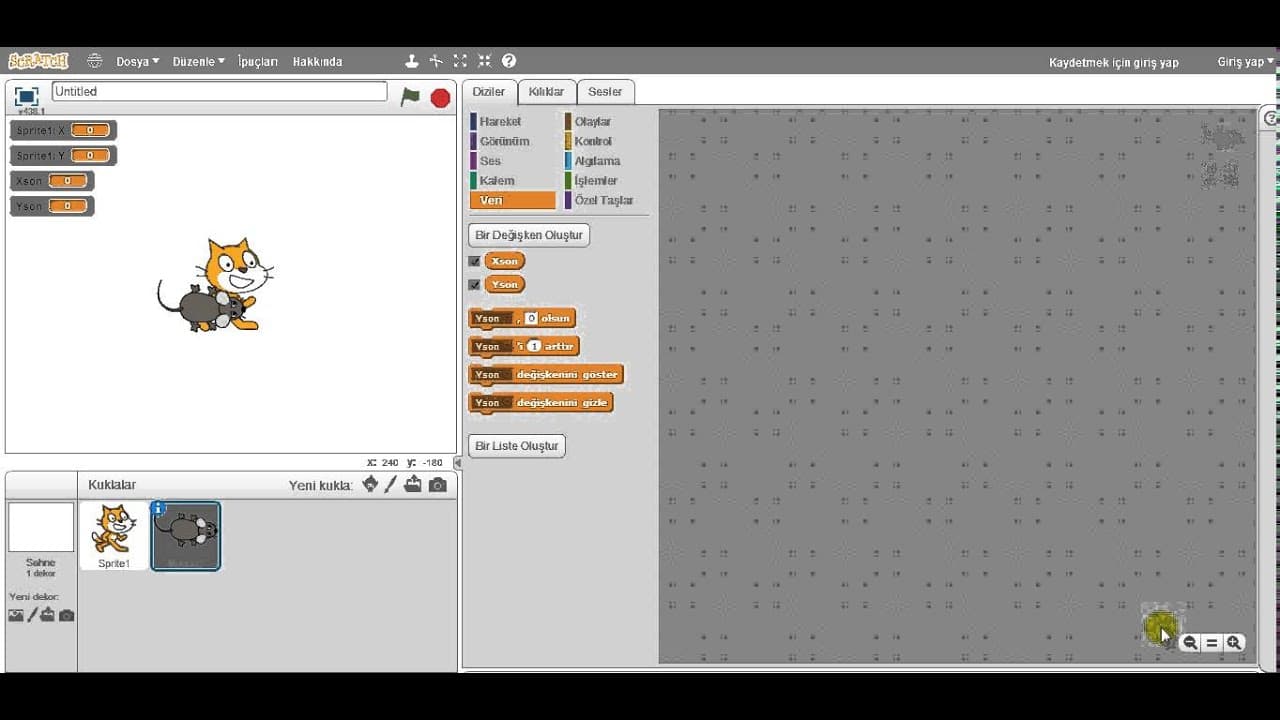The height and width of the screenshot is (720, 1280).
Task: Select the Shrink sprite tool
Action: tap(485, 61)
